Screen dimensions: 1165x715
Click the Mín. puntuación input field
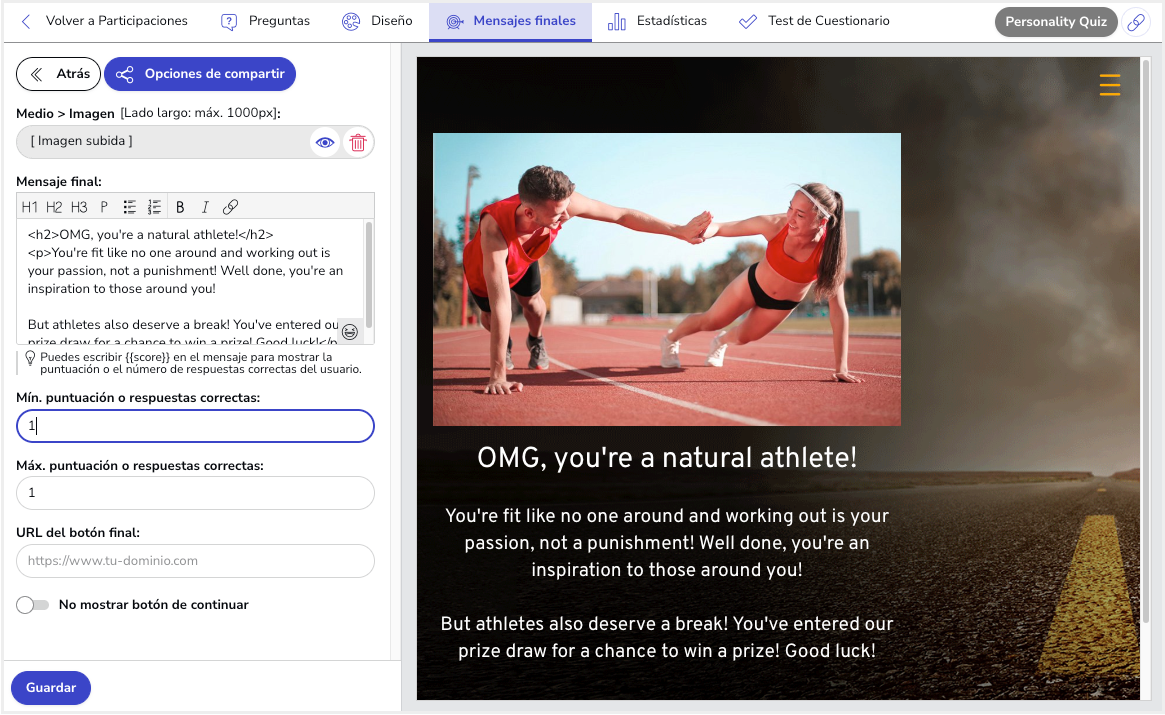click(x=195, y=427)
